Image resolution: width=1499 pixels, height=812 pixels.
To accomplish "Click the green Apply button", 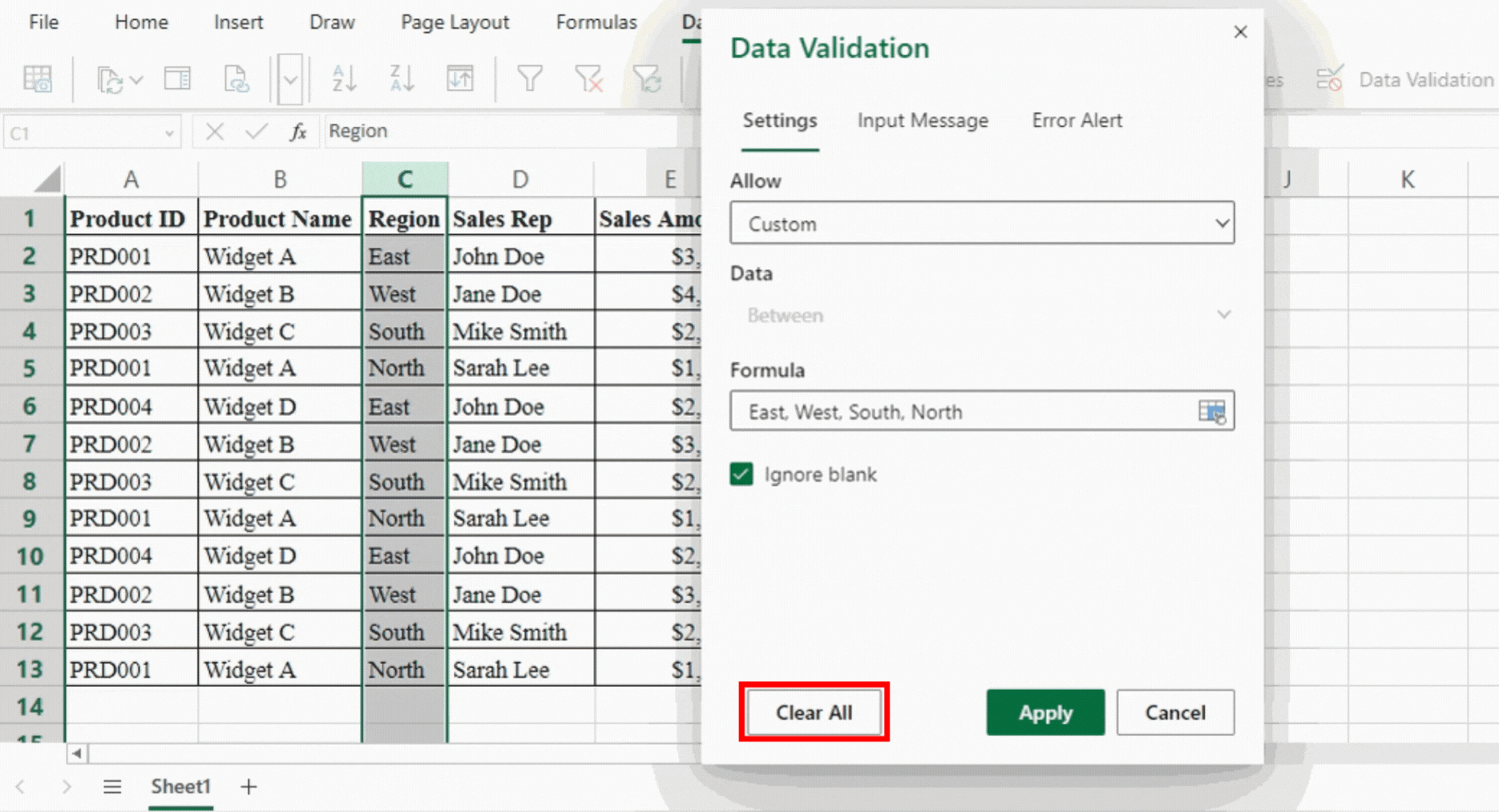I will point(1044,713).
